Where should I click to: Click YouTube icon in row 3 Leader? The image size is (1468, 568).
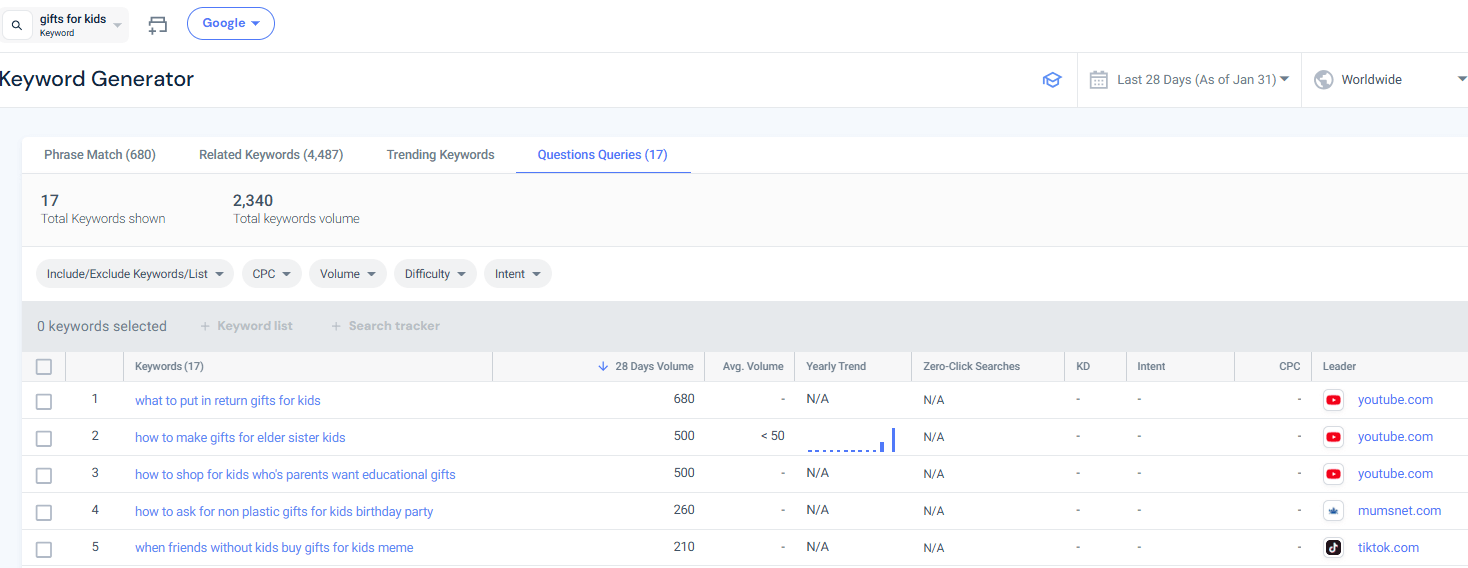click(x=1333, y=474)
